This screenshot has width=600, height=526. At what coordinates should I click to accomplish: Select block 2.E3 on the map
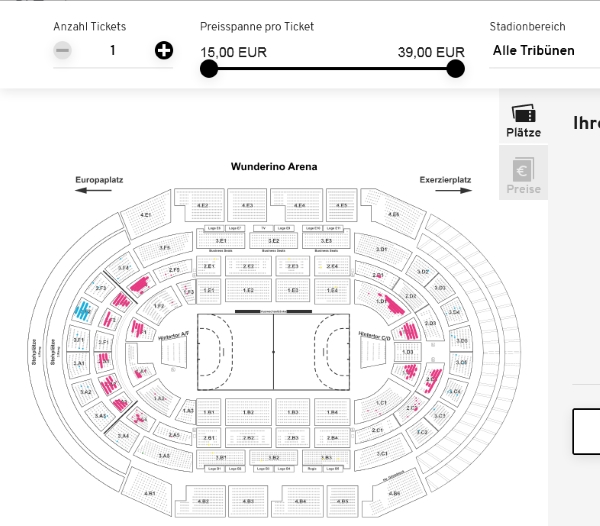[293, 266]
